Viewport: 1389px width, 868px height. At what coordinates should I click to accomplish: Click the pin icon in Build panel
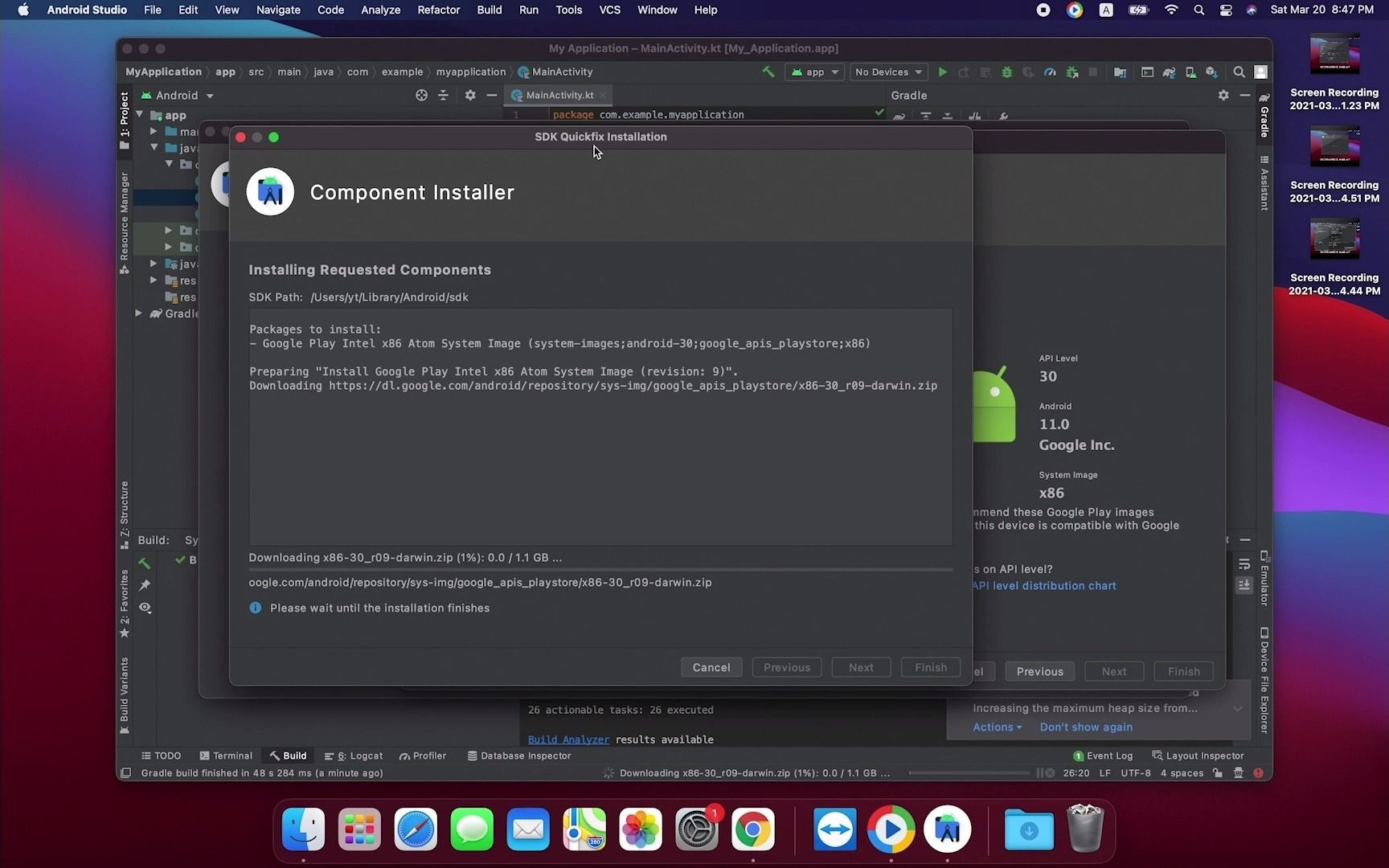[145, 585]
